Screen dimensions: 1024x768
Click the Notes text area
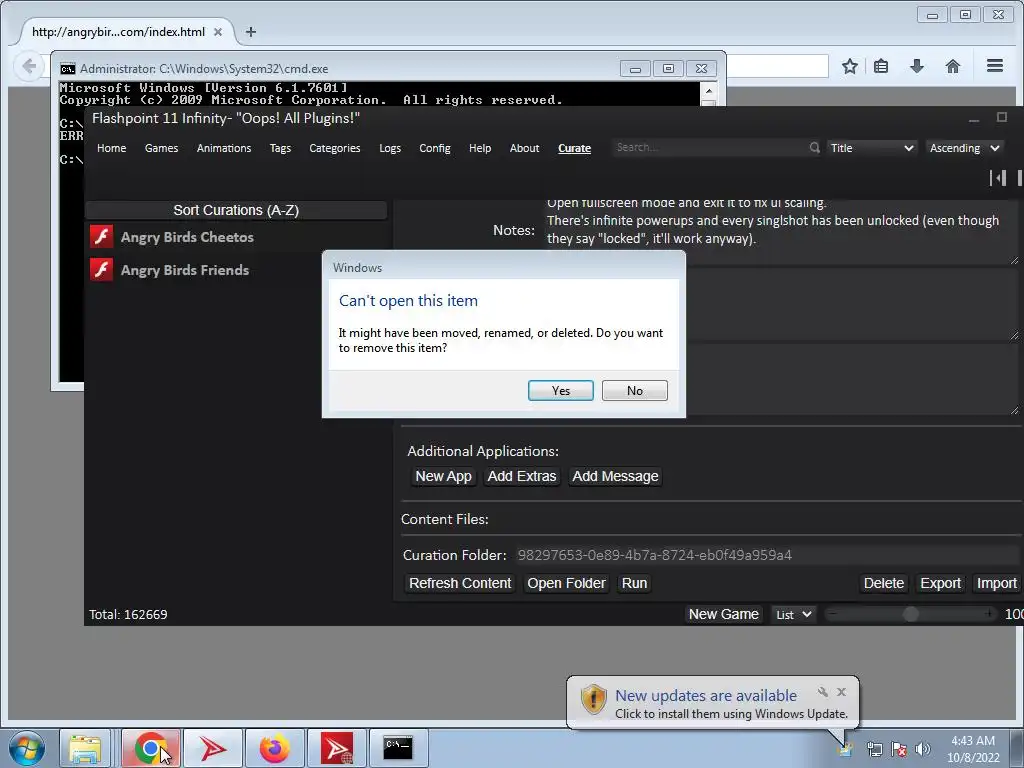[780, 230]
